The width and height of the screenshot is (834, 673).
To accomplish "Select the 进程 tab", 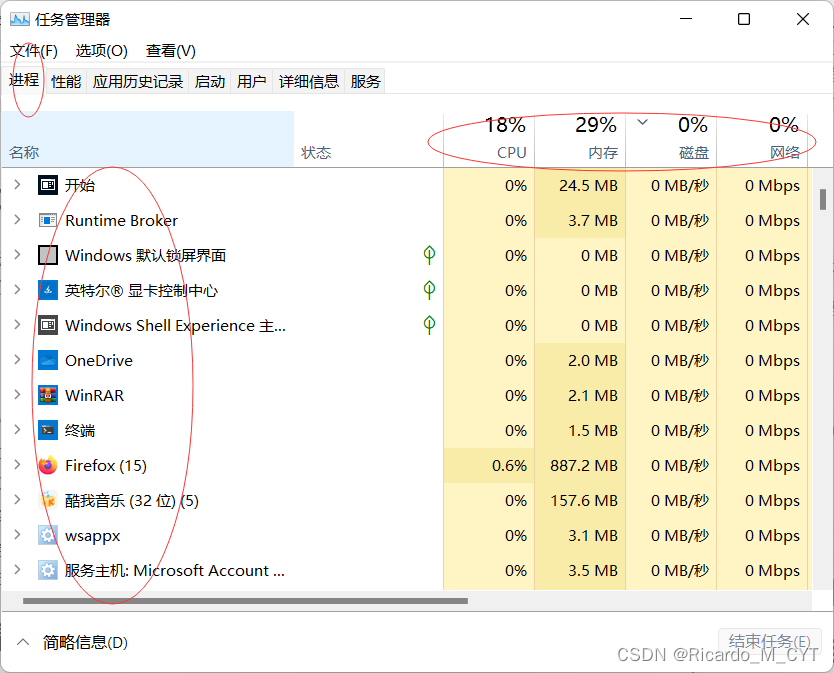I will [x=24, y=80].
